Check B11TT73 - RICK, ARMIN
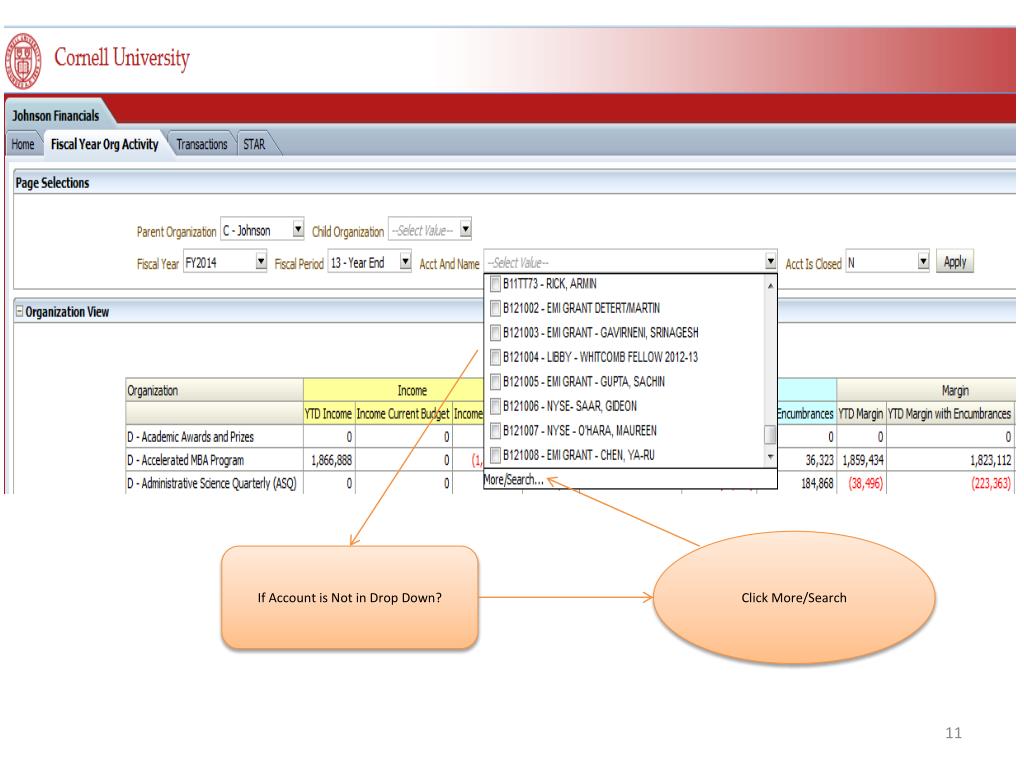The width and height of the screenshot is (1024, 768). pyautogui.click(x=495, y=283)
